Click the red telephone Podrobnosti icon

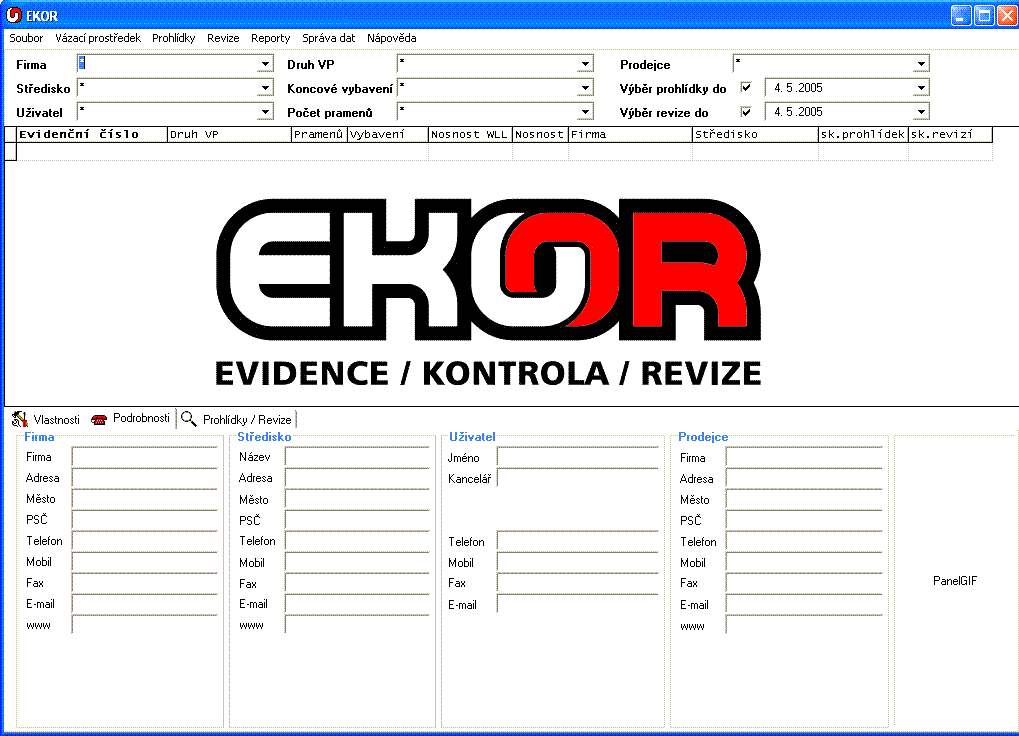[x=99, y=419]
